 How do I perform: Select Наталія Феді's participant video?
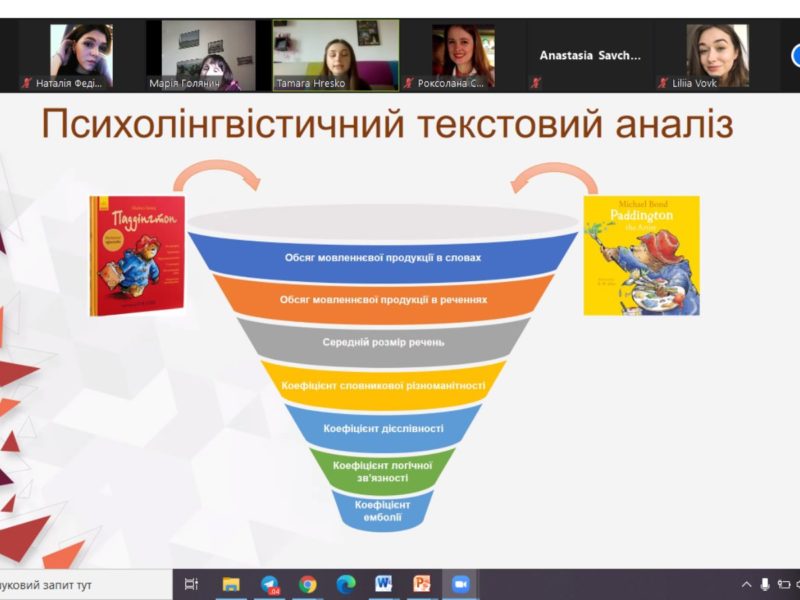78,55
